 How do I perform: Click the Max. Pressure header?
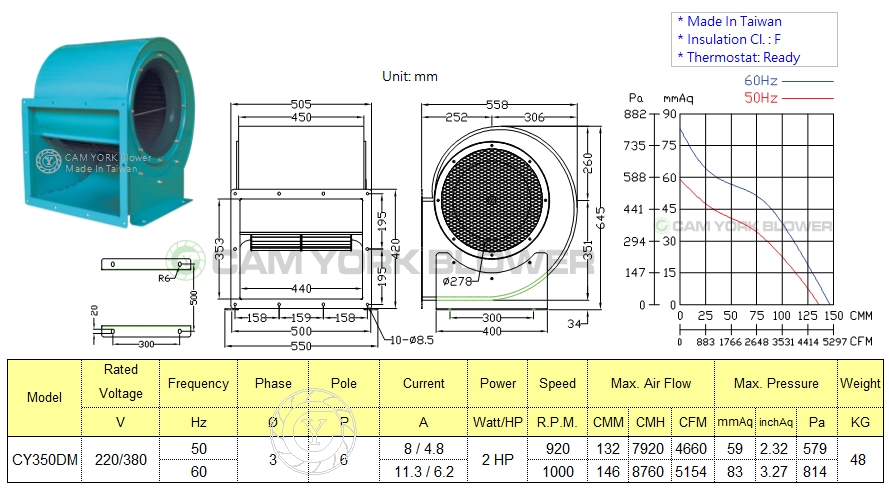tap(776, 383)
